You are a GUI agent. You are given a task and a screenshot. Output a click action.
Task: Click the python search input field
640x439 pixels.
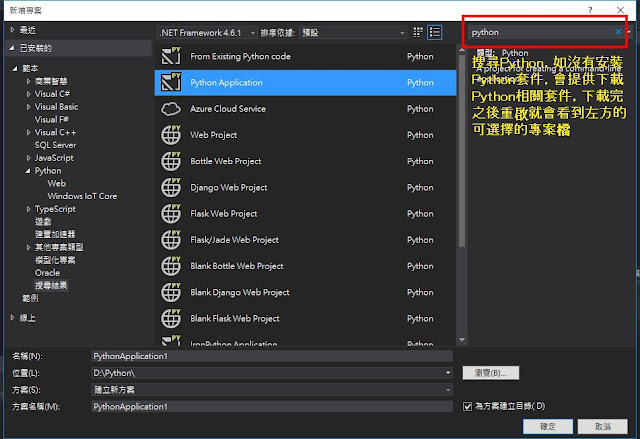click(x=541, y=32)
